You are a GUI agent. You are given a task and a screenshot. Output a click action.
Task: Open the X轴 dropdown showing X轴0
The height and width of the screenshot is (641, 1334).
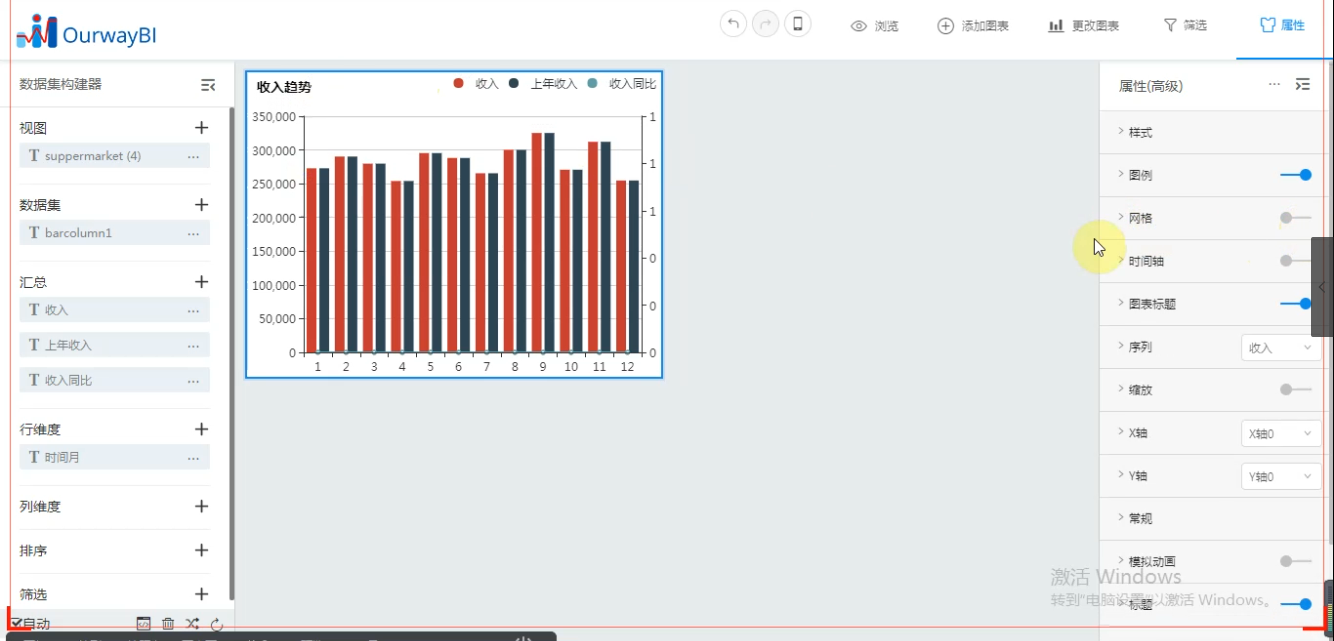pos(1280,433)
